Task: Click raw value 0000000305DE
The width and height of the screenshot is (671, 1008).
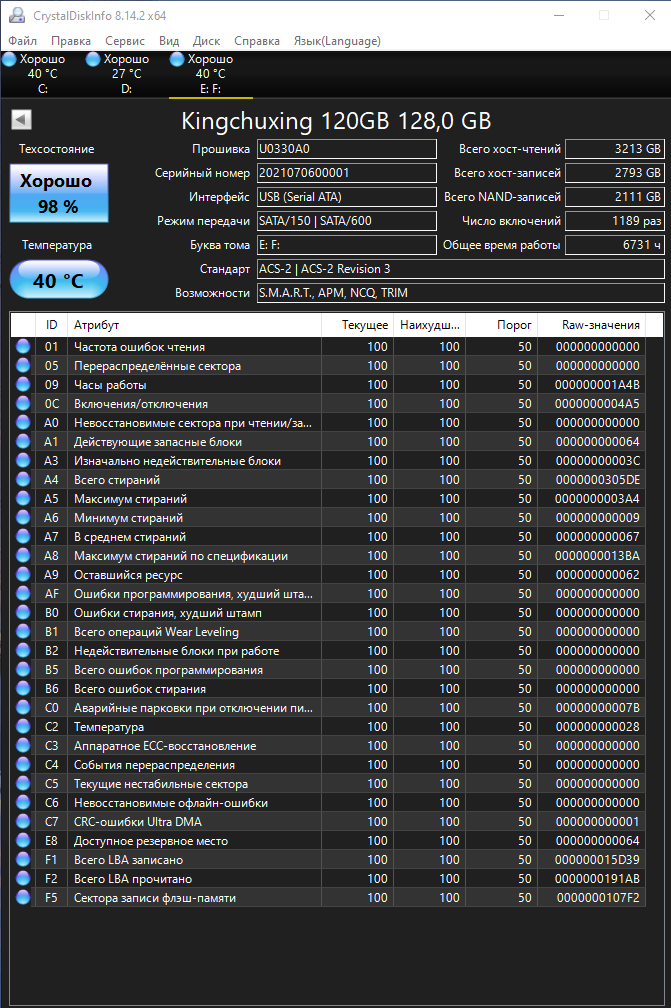Action: coord(597,480)
